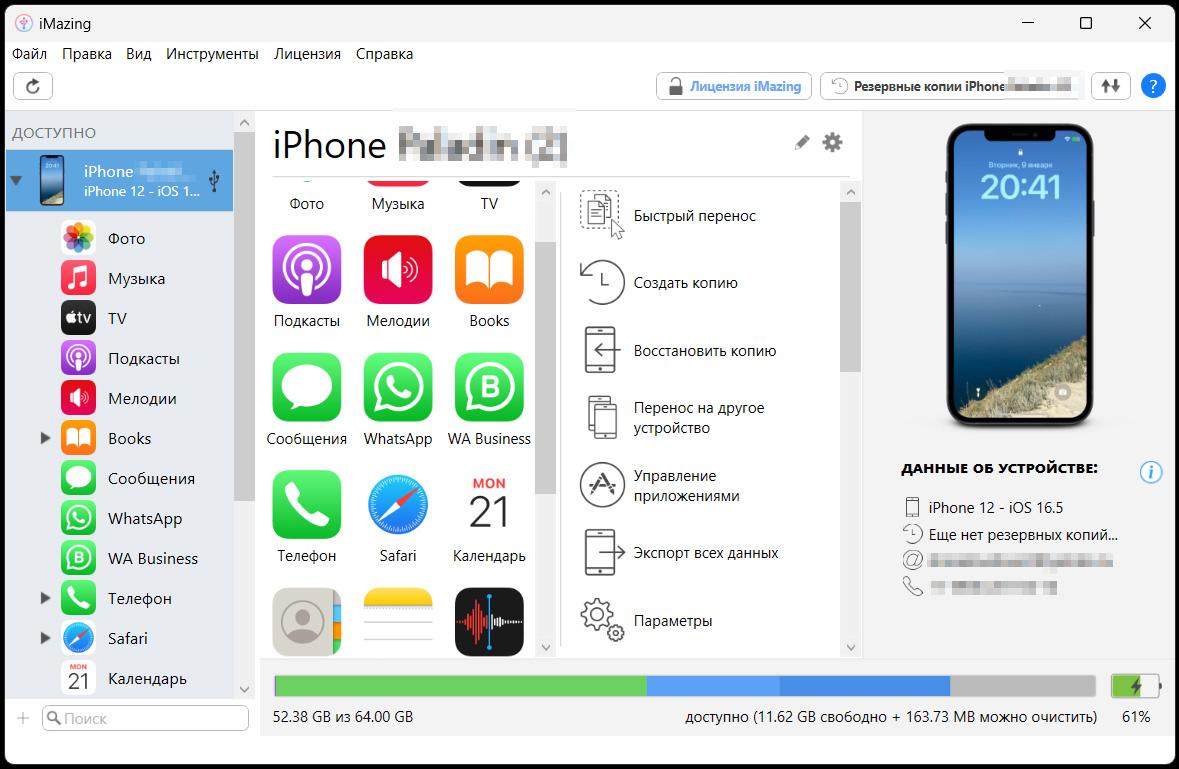Expand the Телефон item in the sidebar
Viewport: 1179px width, 769px height.
click(x=45, y=598)
